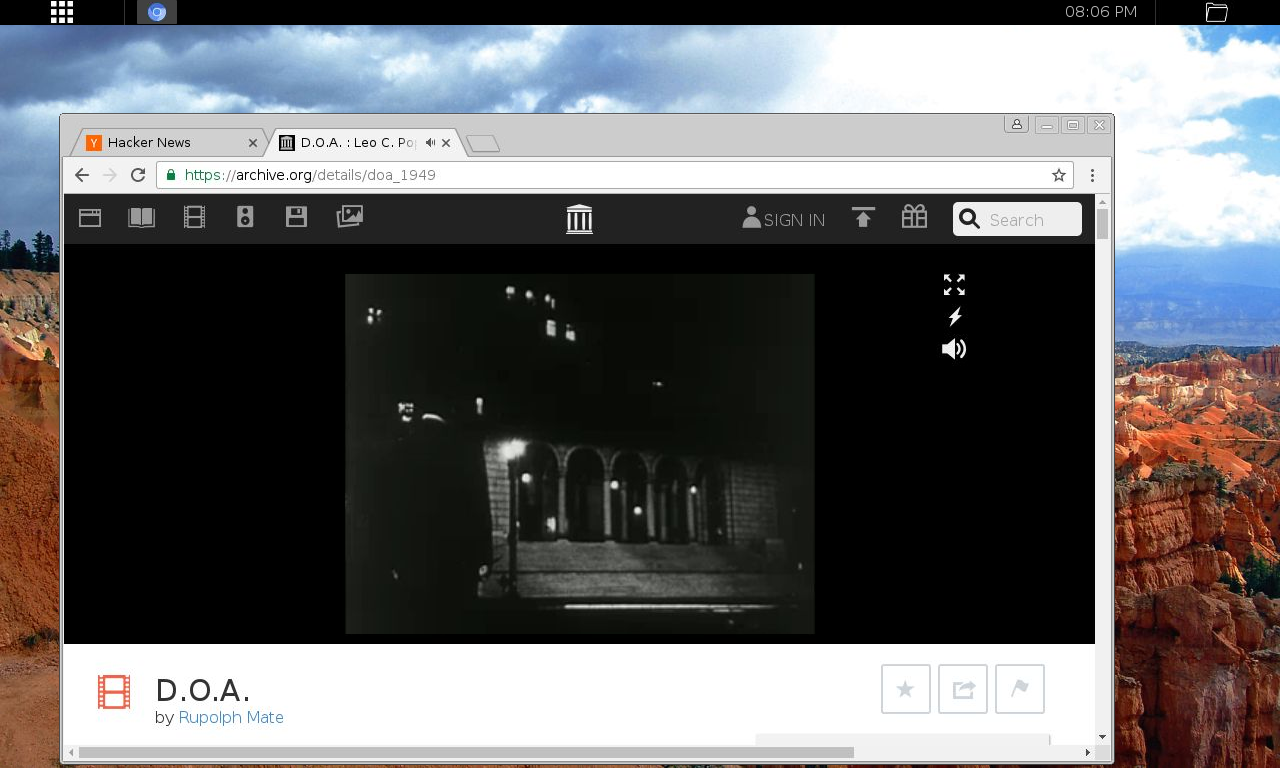The width and height of the screenshot is (1280, 768).
Task: Click the Internet Archive logo
Action: coord(579,219)
